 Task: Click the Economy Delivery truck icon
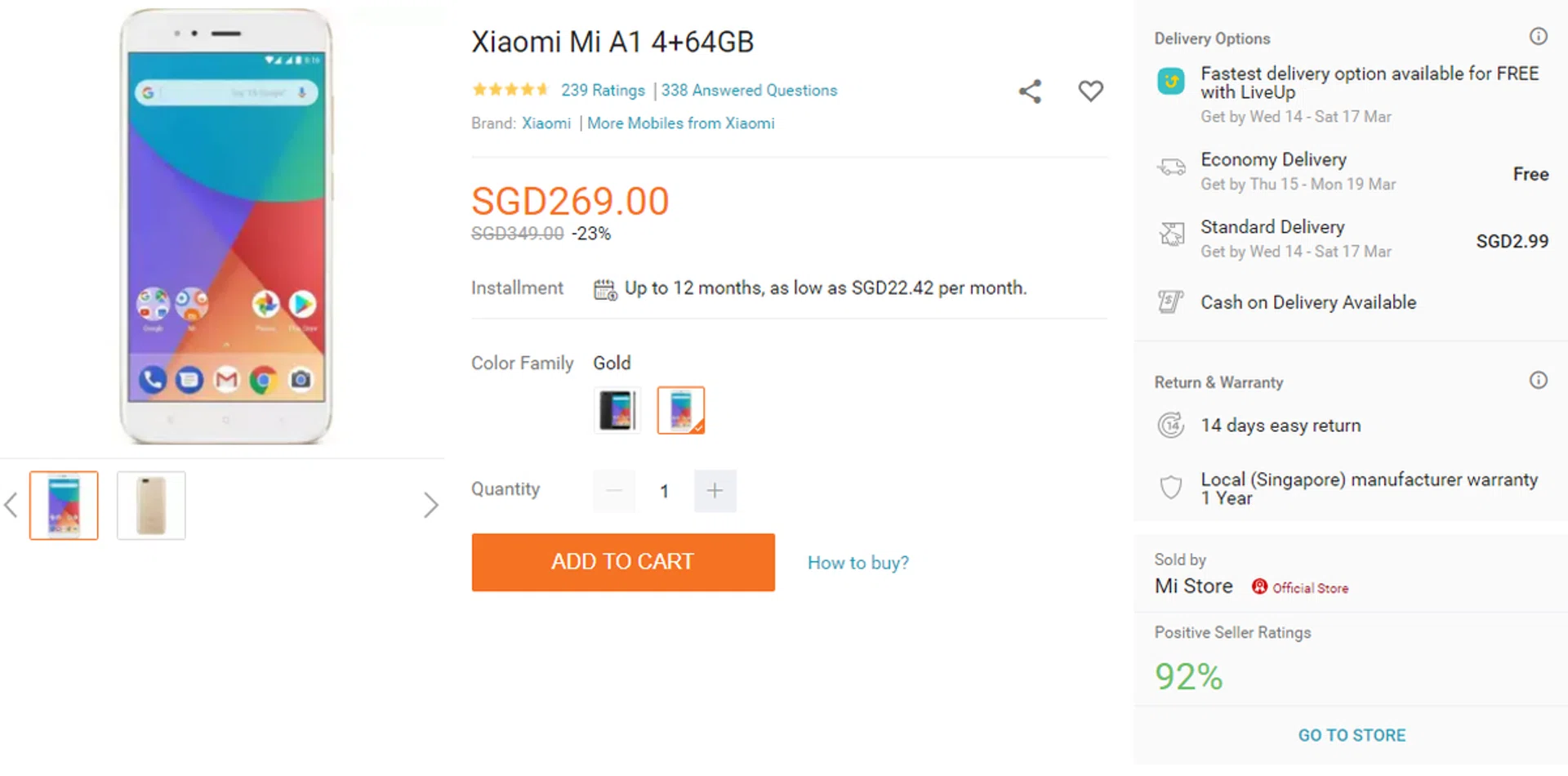pyautogui.click(x=1171, y=167)
